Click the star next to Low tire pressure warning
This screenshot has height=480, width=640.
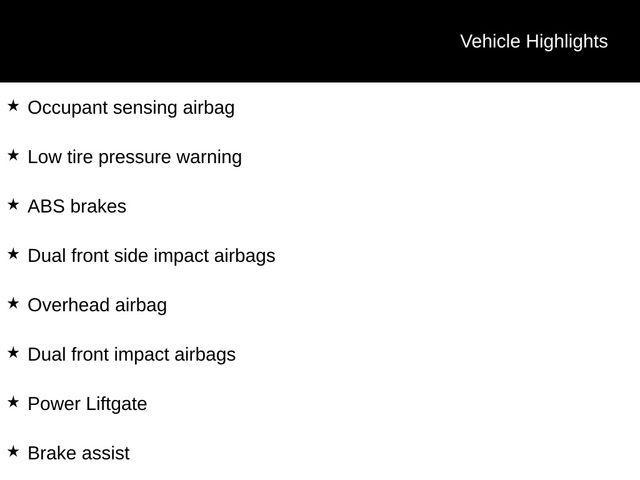coord(13,155)
